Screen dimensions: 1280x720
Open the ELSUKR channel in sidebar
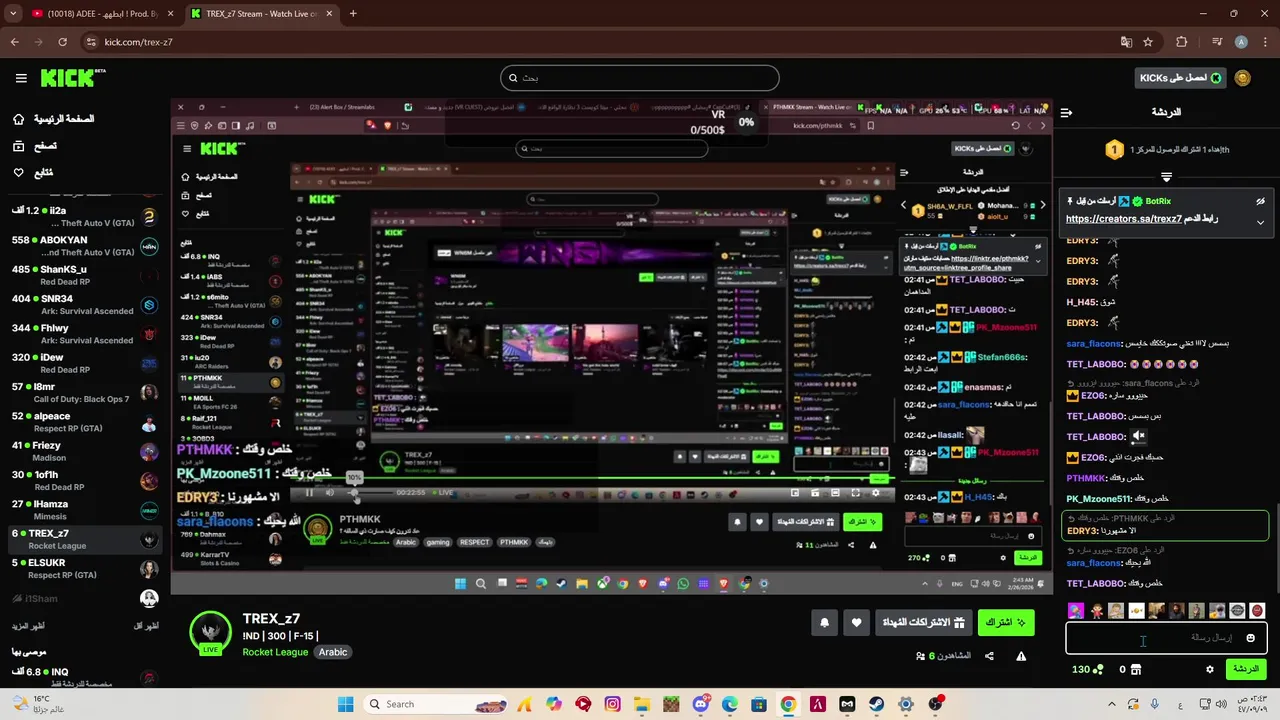(x=83, y=568)
